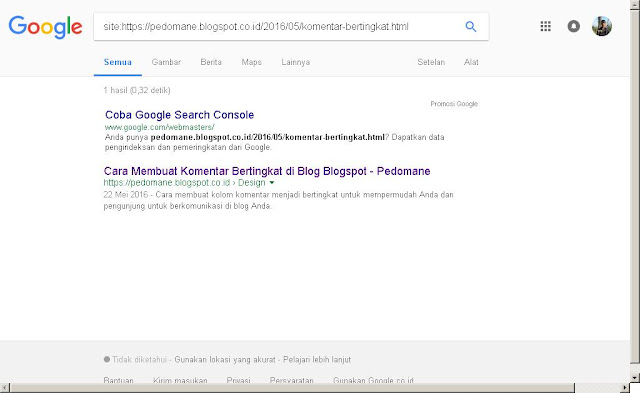Switch to the Gambar tab
This screenshot has width=640, height=393.
click(166, 62)
